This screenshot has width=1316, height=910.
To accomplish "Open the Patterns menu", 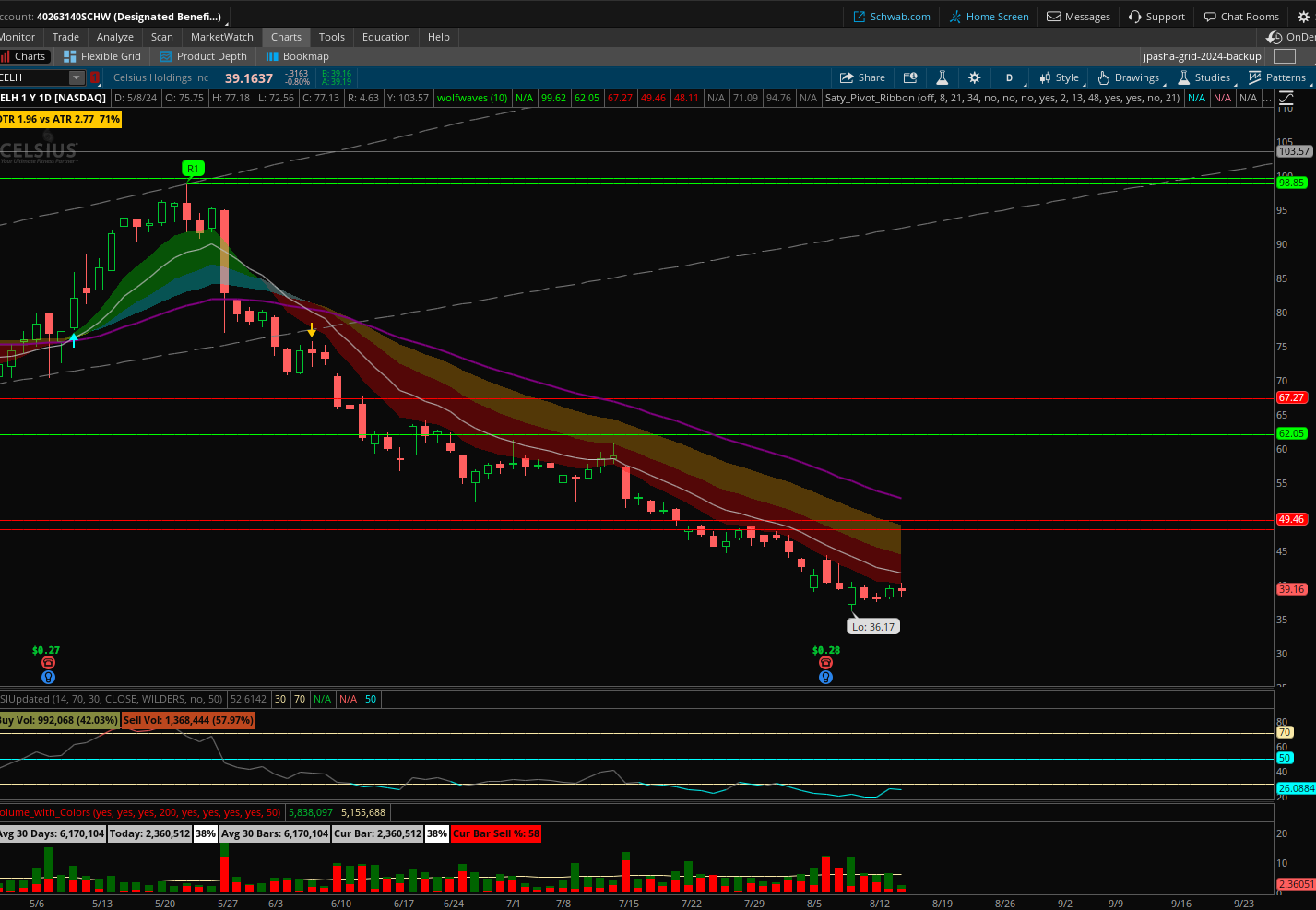I will pyautogui.click(x=1276, y=77).
